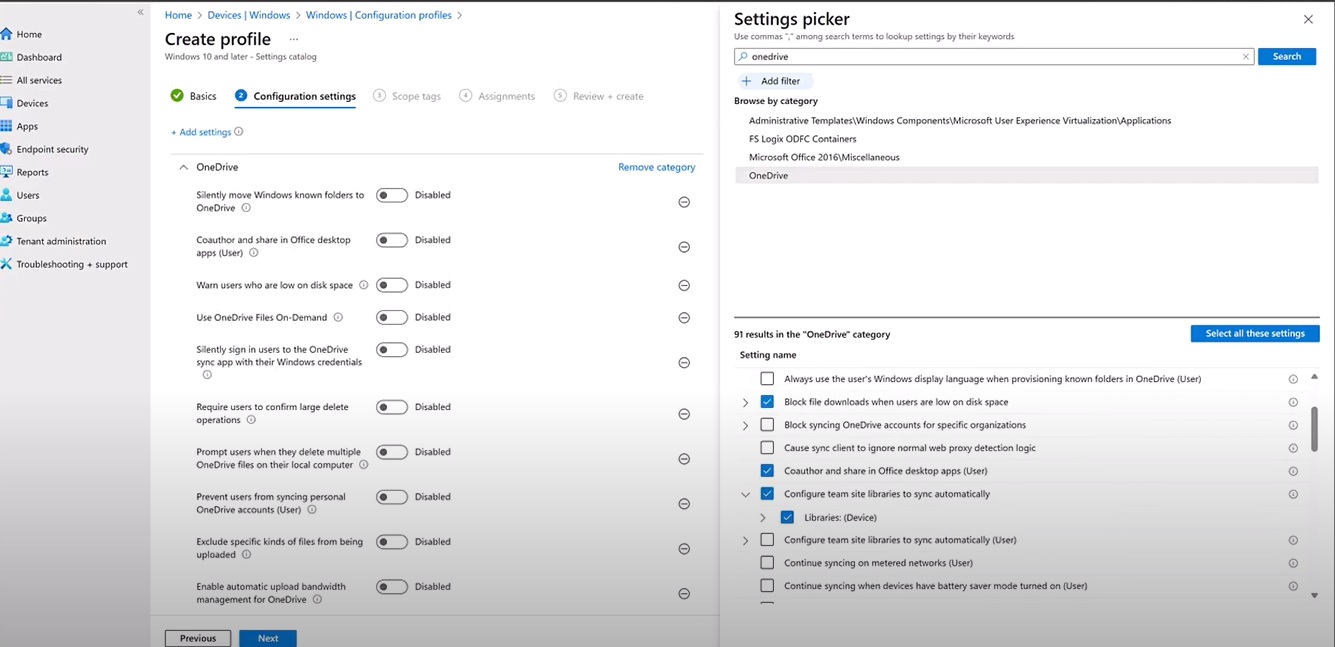Screen dimensions: 1335x647
Task: Enable Silently move Windows known folders to OneDrive
Action: click(391, 194)
